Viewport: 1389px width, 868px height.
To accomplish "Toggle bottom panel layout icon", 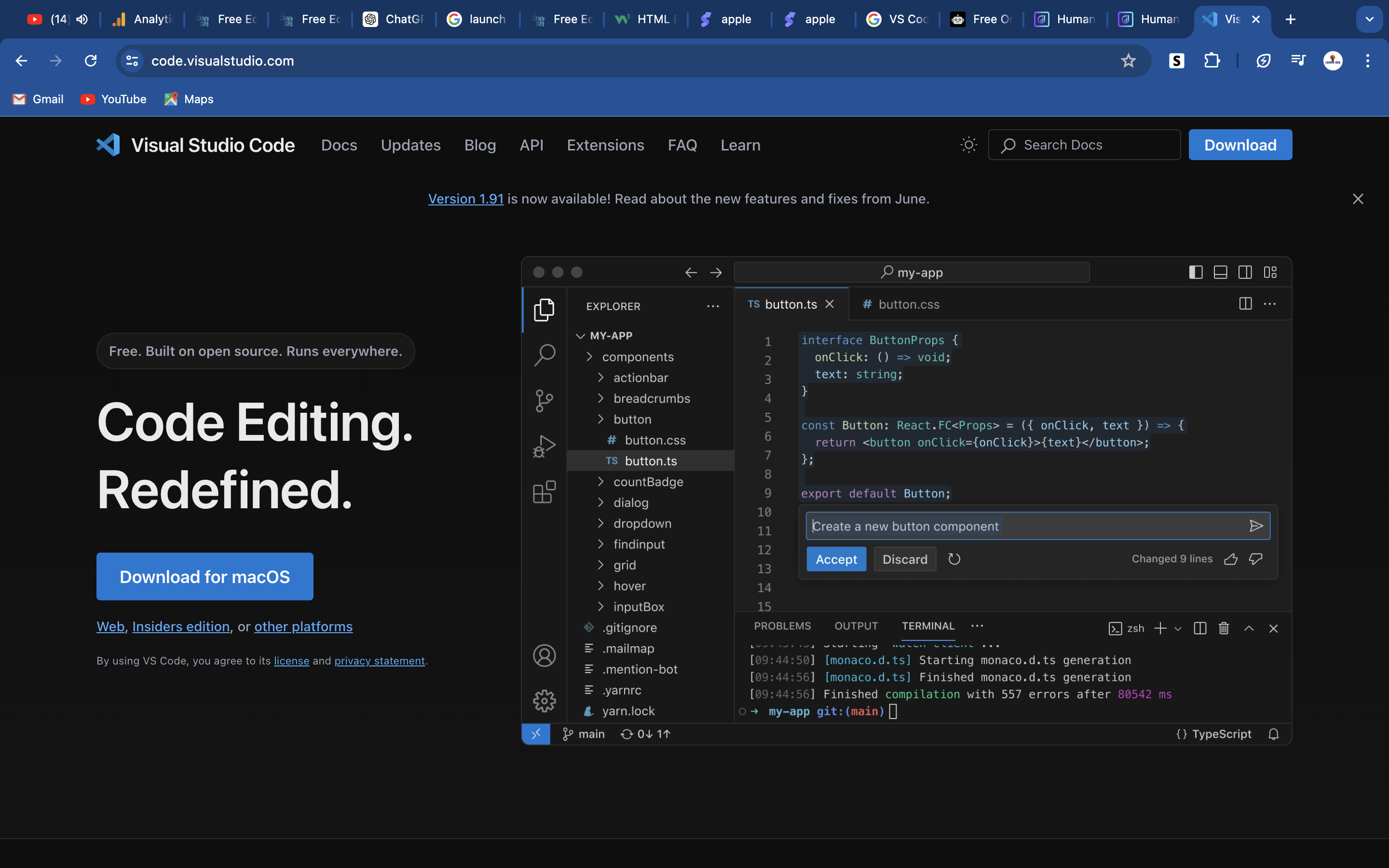I will pyautogui.click(x=1221, y=272).
